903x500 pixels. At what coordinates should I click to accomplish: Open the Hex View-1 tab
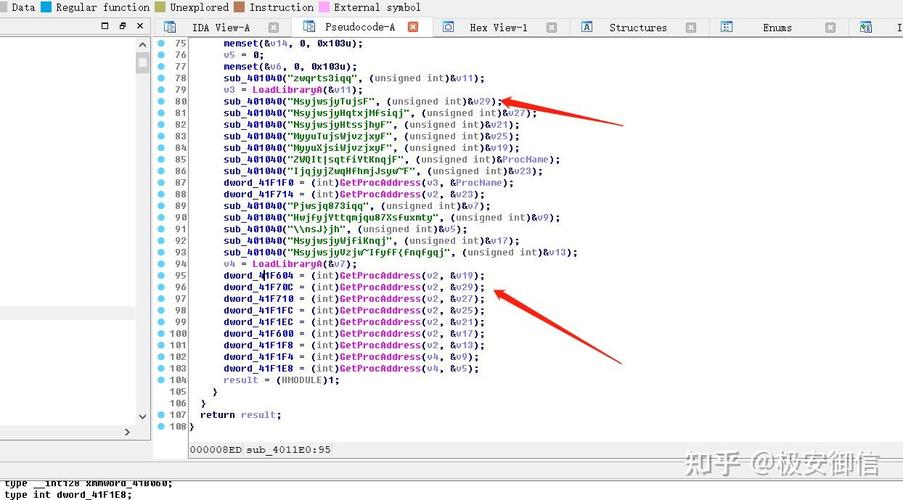(x=498, y=27)
